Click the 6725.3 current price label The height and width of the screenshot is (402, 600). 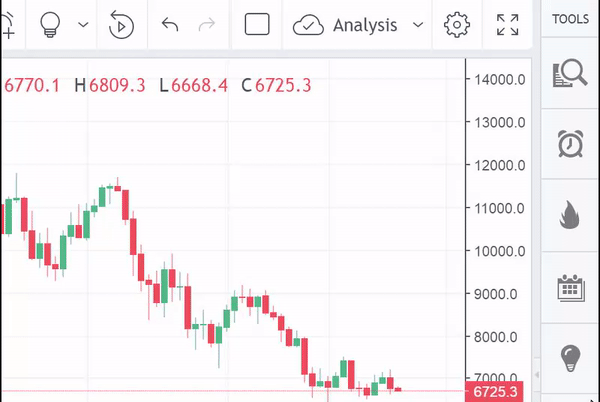(x=497, y=391)
